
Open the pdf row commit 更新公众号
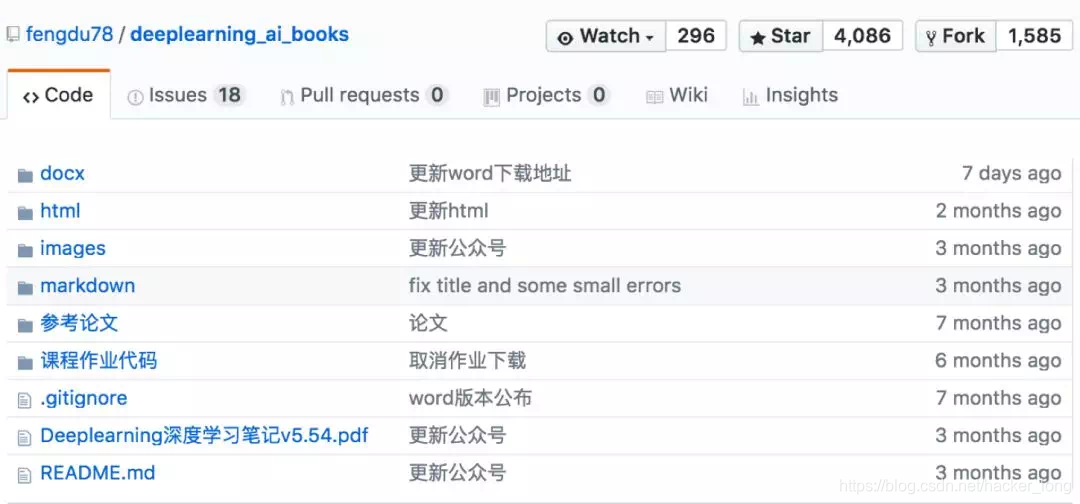point(457,435)
